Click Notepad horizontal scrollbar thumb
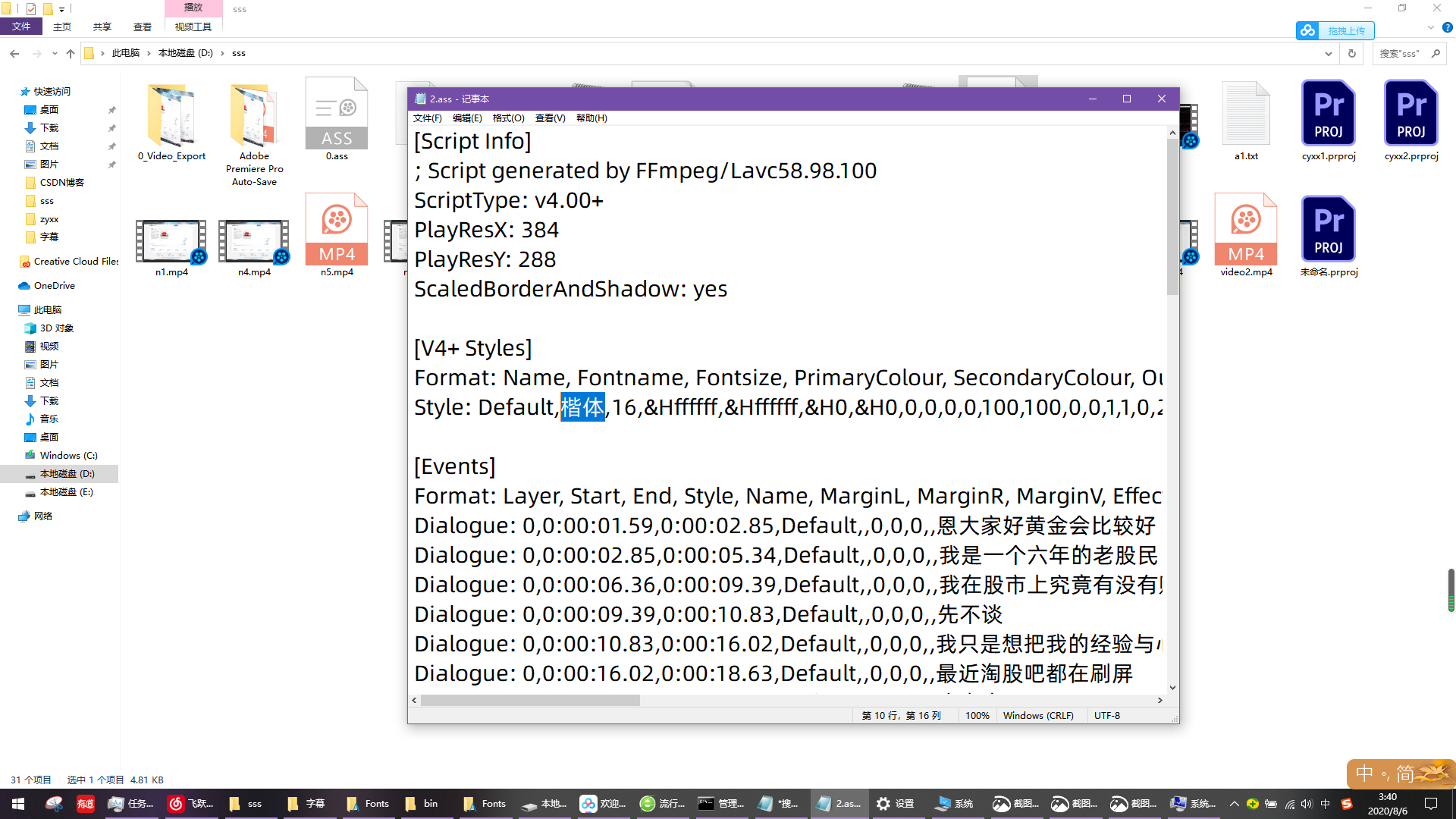This screenshot has height=819, width=1456. coord(530,700)
